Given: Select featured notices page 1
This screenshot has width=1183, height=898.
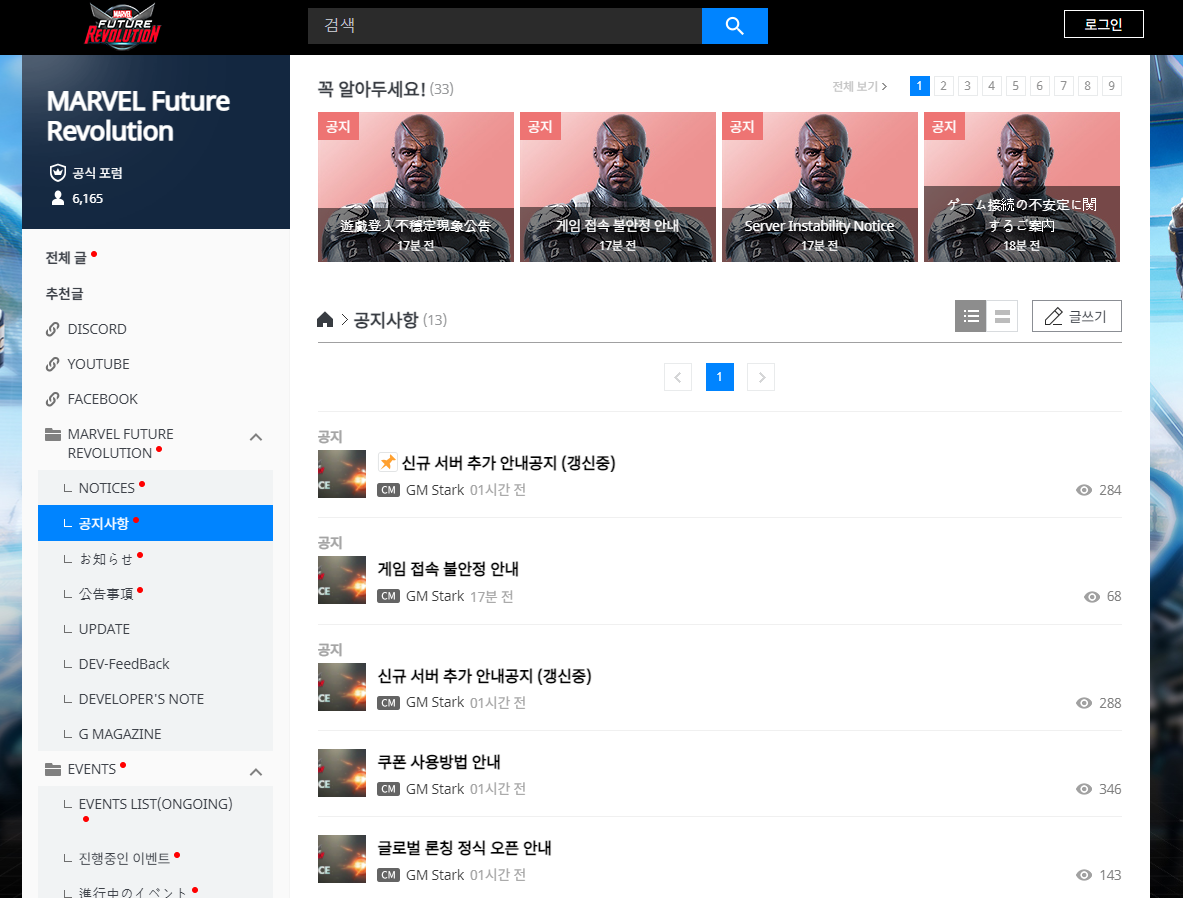Looking at the screenshot, I should coord(919,86).
